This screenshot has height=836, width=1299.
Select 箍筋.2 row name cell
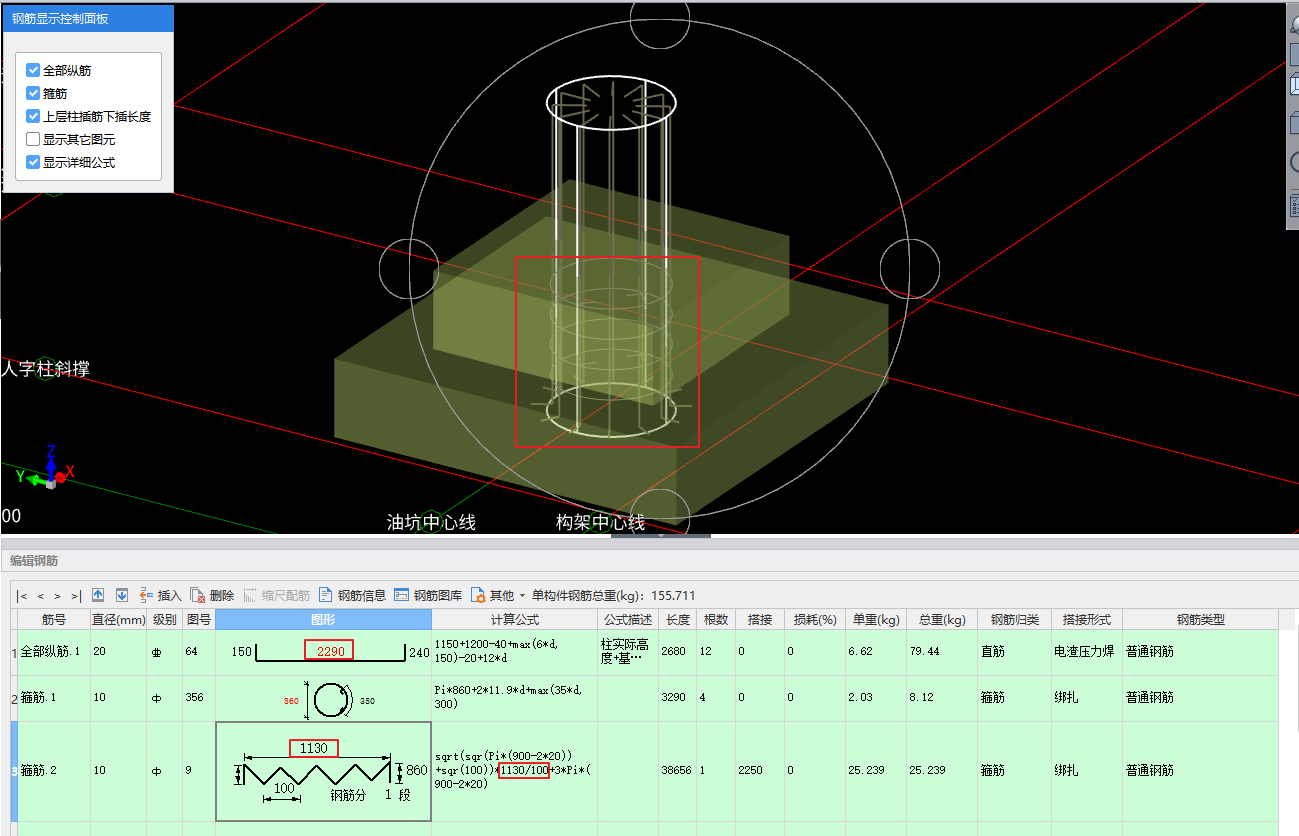click(x=54, y=771)
